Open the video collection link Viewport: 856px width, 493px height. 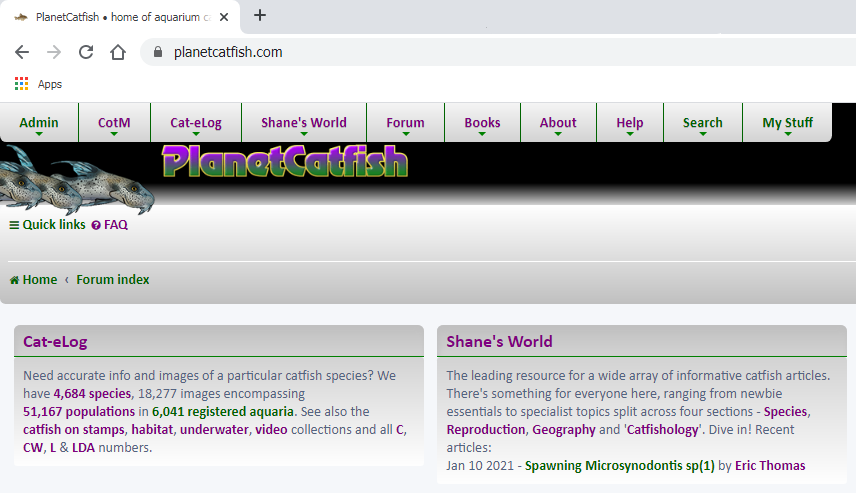pos(271,430)
